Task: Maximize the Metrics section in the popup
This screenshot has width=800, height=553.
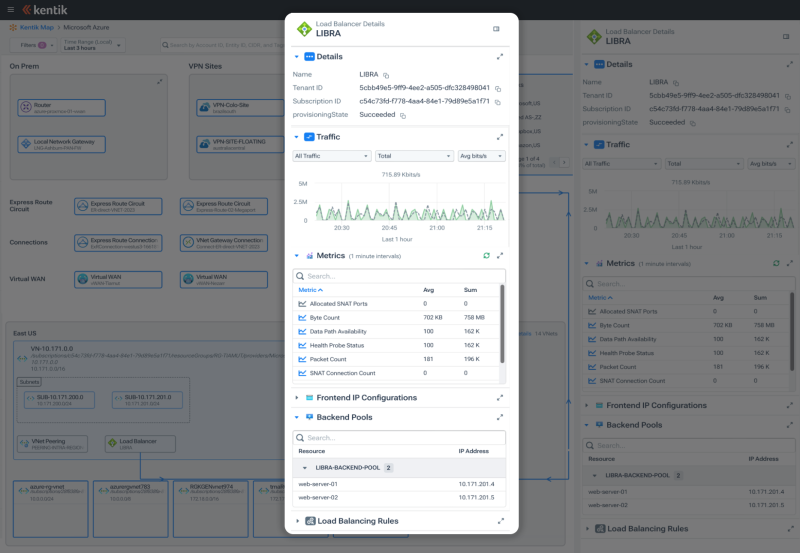Action: click(x=500, y=256)
